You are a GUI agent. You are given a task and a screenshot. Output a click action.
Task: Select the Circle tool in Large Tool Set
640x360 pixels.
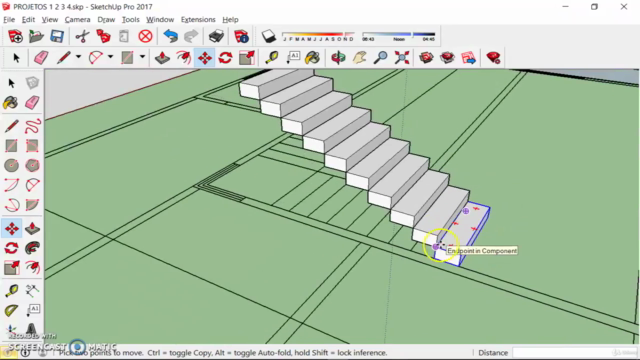point(11,165)
